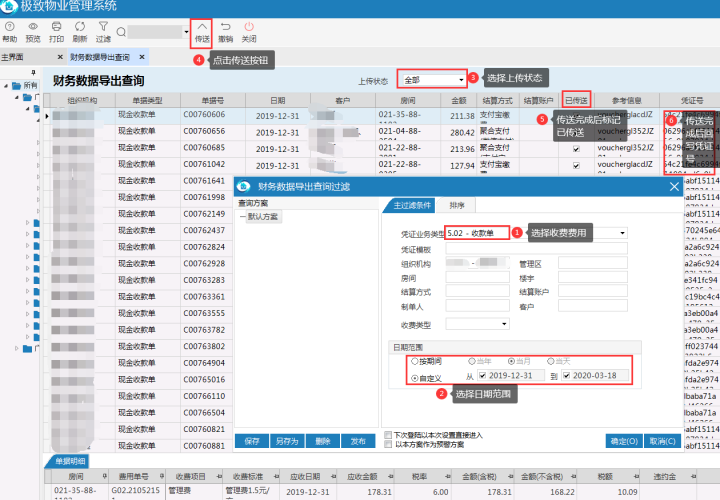Click the 凭证模板 input field
This screenshot has width=720, height=500.
[536, 249]
